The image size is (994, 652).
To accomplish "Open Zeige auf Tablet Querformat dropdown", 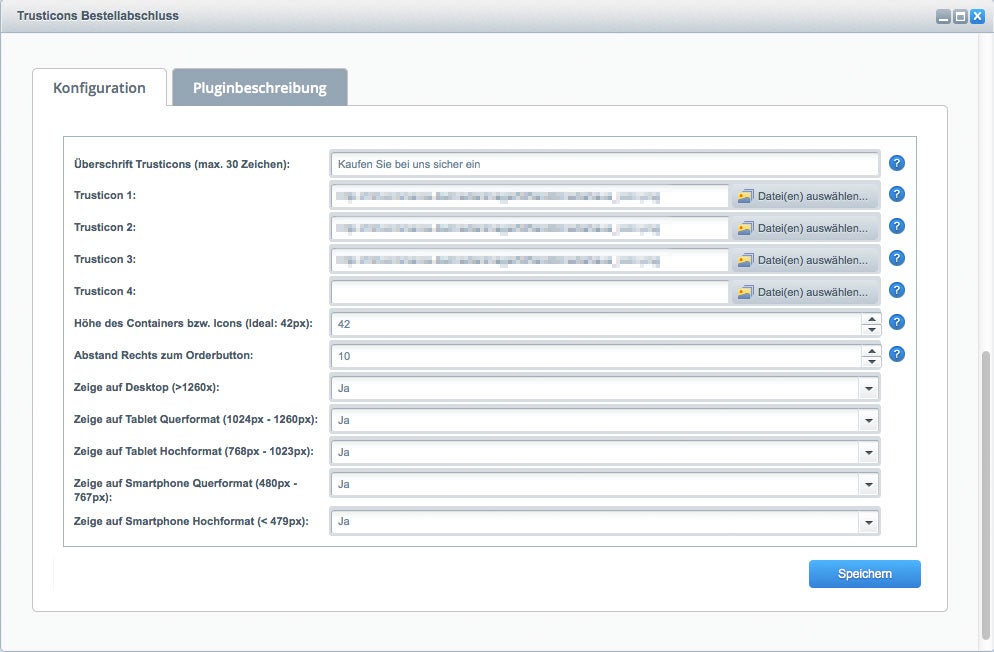I will (868, 421).
